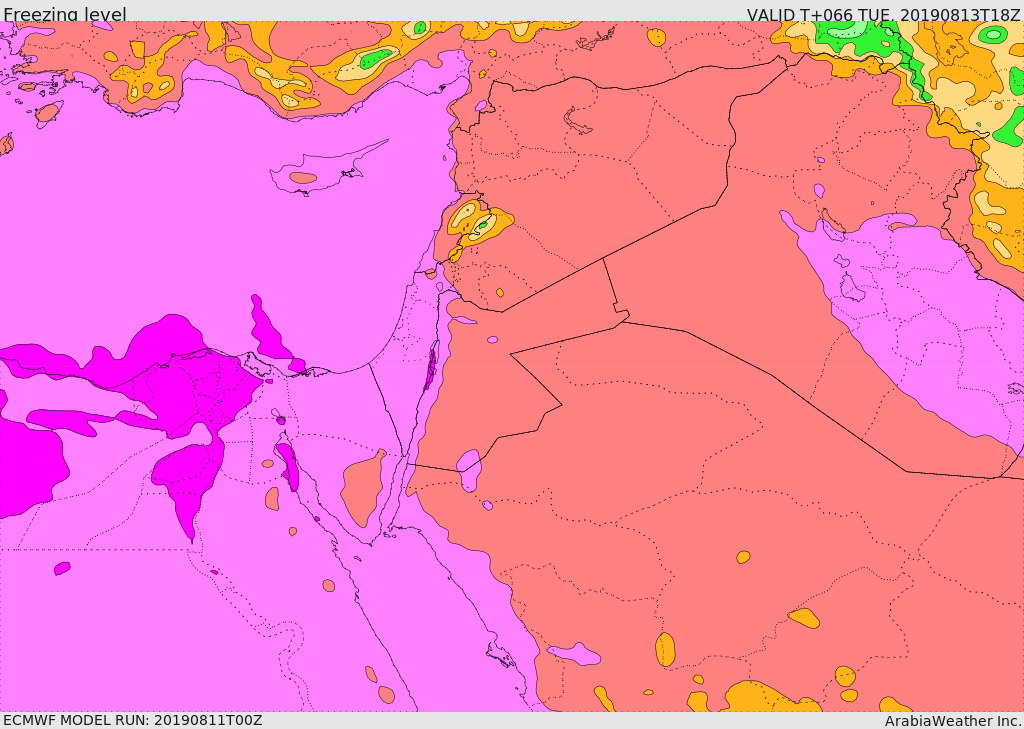The width and height of the screenshot is (1024, 729).
Task: Click the narrow magenta Dead Sea strip
Action: tap(432, 364)
